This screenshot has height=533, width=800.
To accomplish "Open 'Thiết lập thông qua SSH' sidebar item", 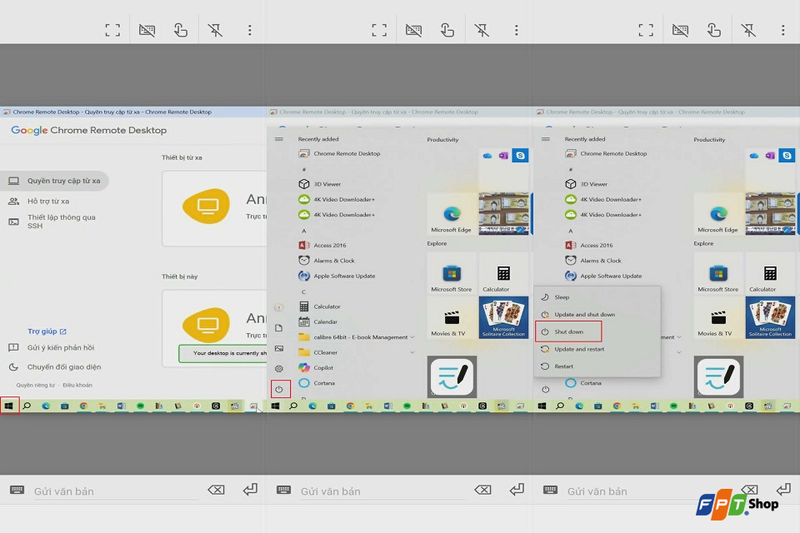I will 52,221.
